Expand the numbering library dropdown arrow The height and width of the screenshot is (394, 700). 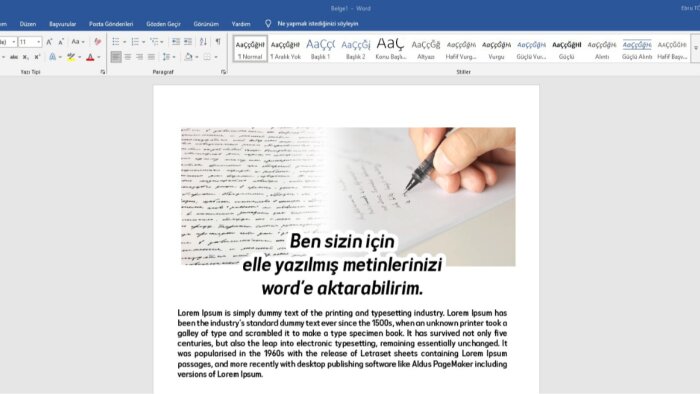pos(144,42)
